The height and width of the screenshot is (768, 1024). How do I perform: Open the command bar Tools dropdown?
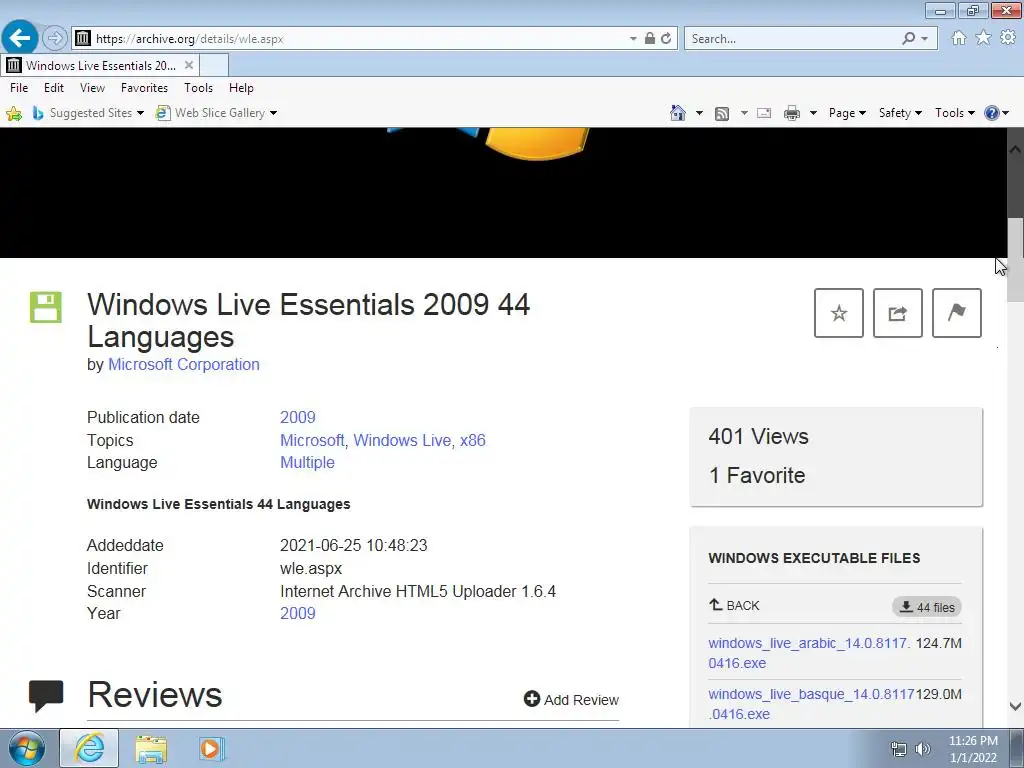tap(954, 113)
